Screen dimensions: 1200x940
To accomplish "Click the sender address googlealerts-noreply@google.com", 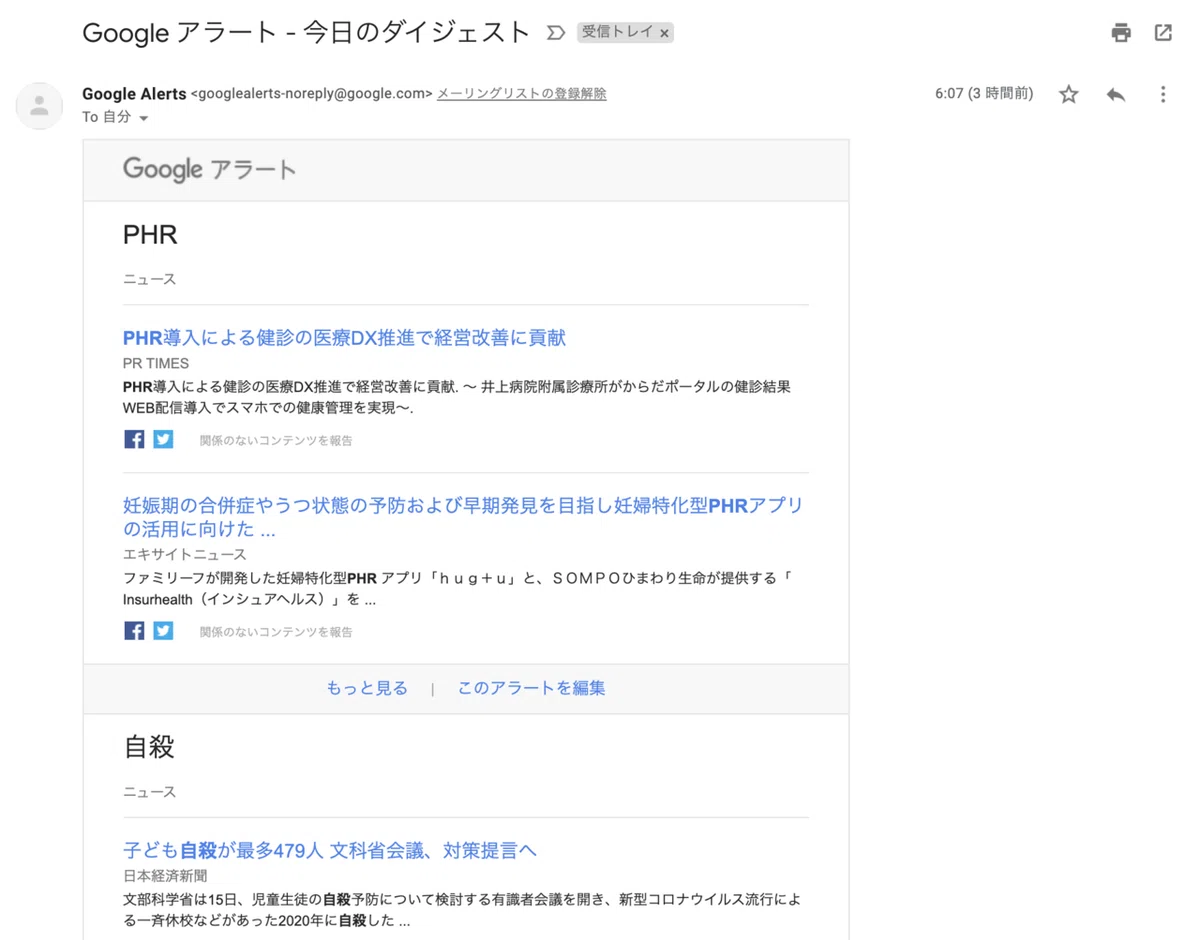I will coord(311,93).
